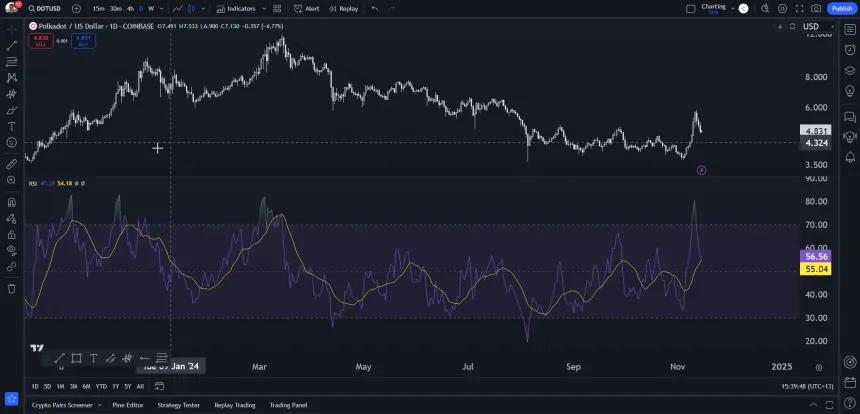Open the watchlist panel icon
The image size is (860, 414).
pos(850,30)
